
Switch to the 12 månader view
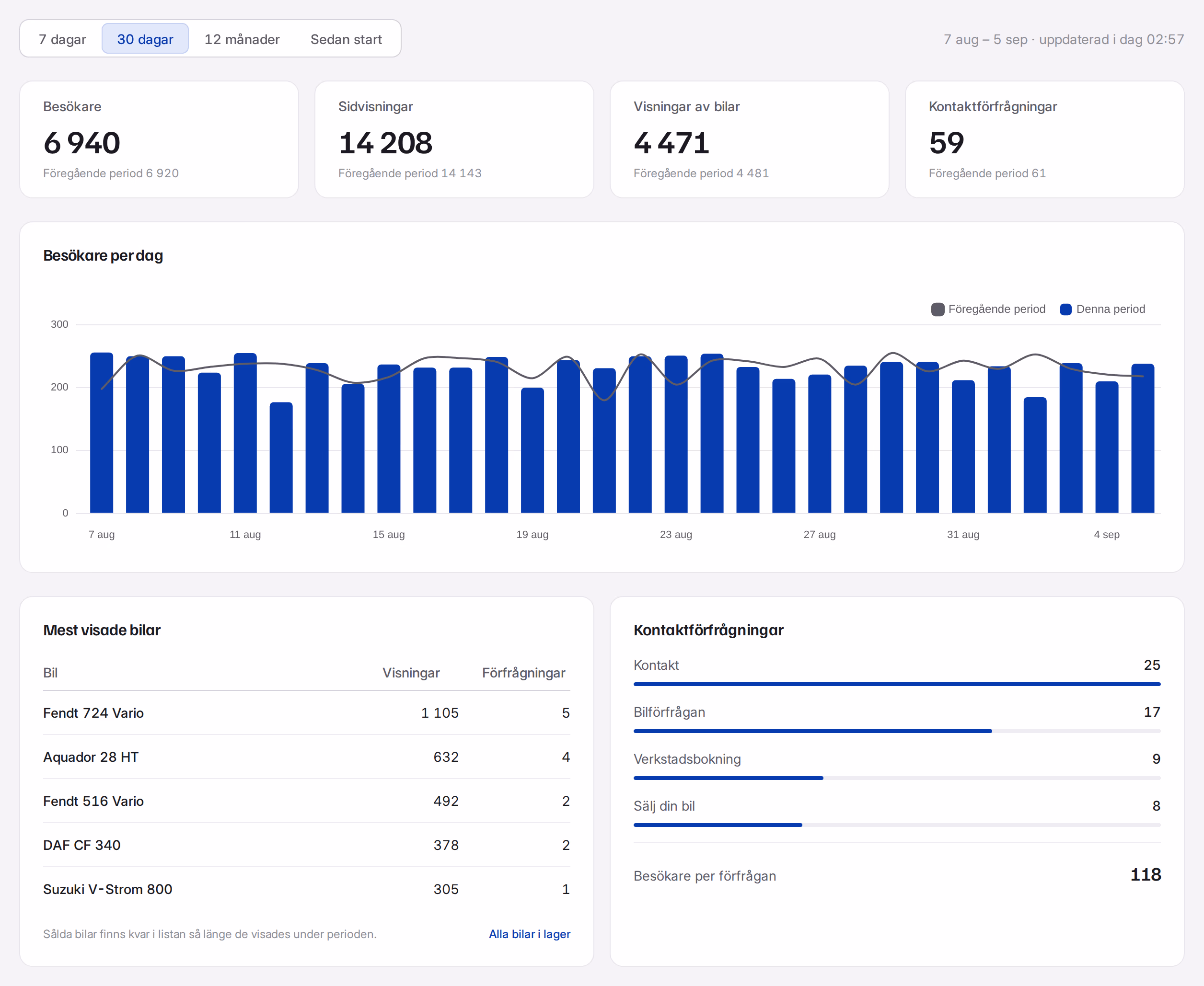[242, 39]
